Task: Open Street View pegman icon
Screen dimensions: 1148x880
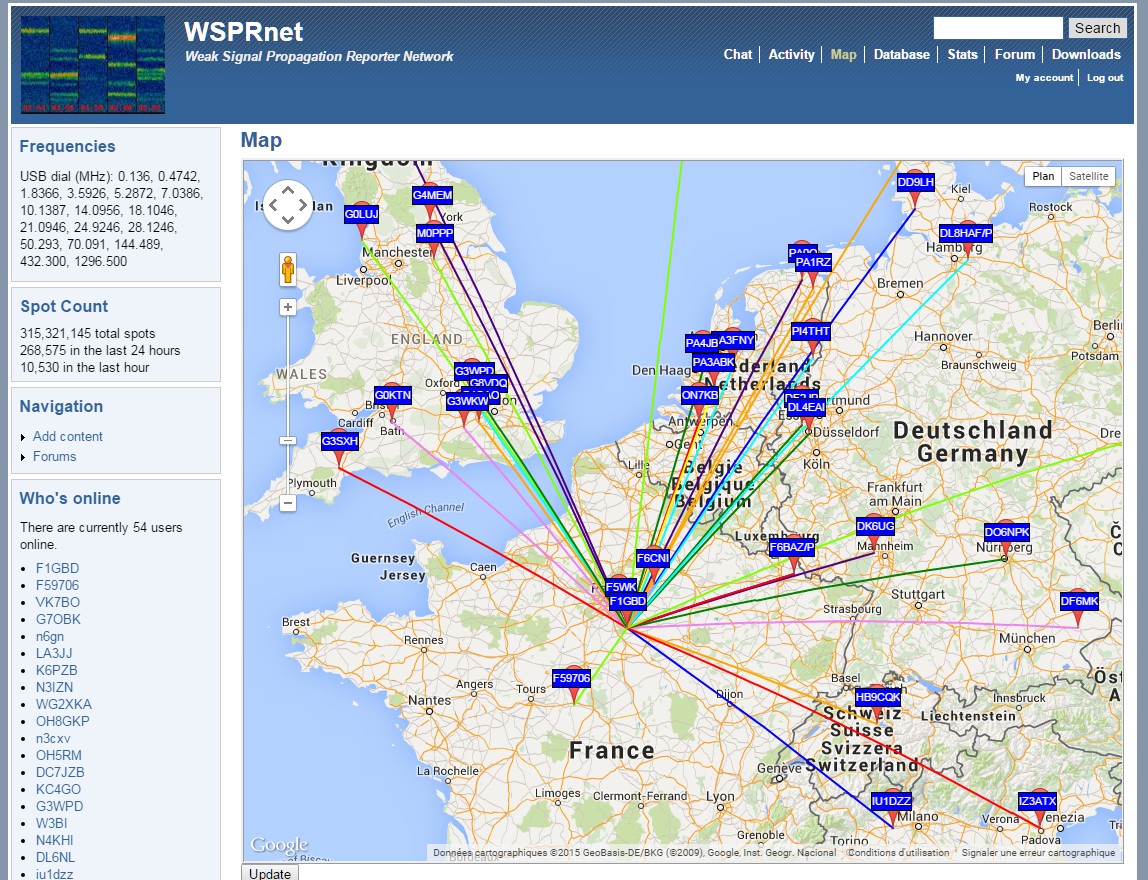Action: pos(288,269)
